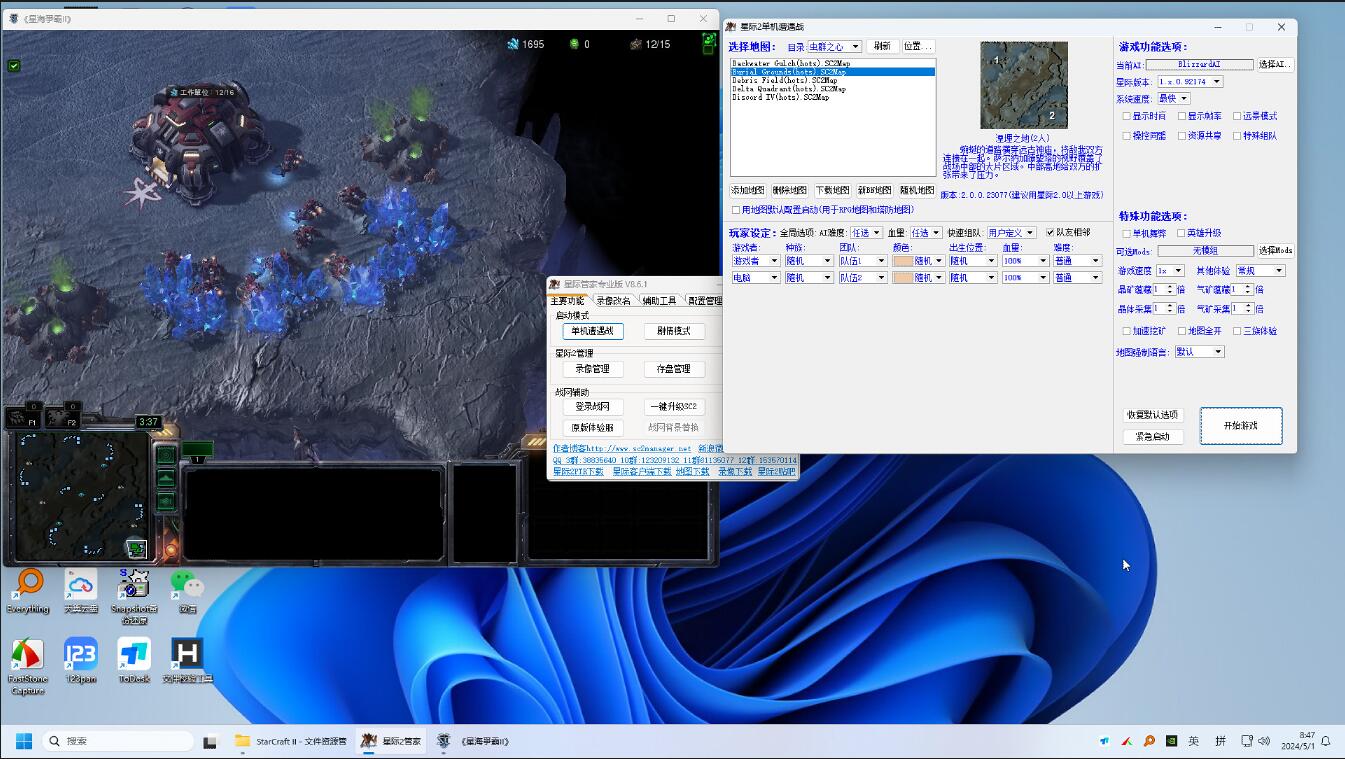
Task: Click the 开始游戏 button
Action: pyautogui.click(x=1241, y=425)
